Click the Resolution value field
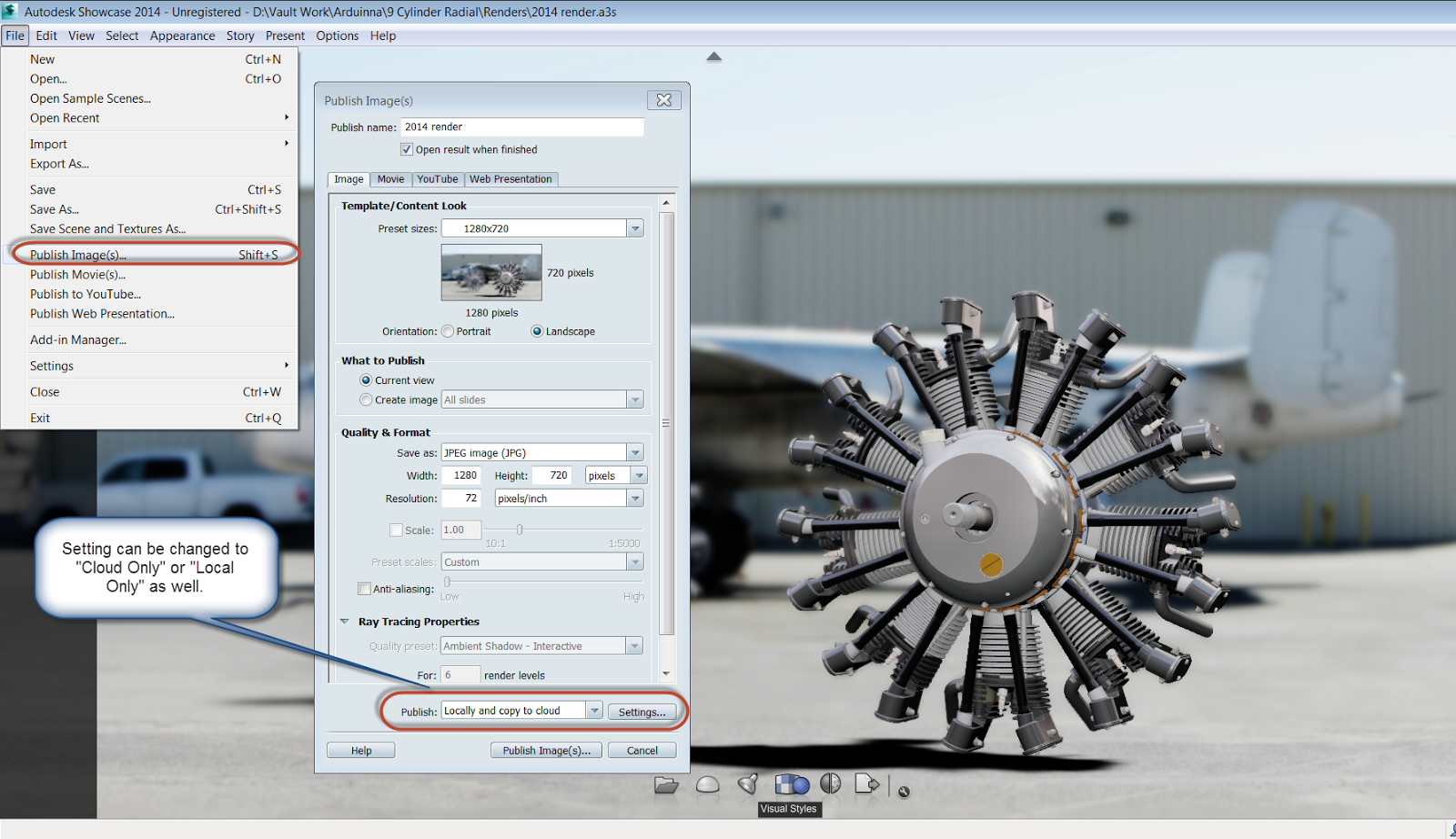1456x839 pixels. pos(461,498)
